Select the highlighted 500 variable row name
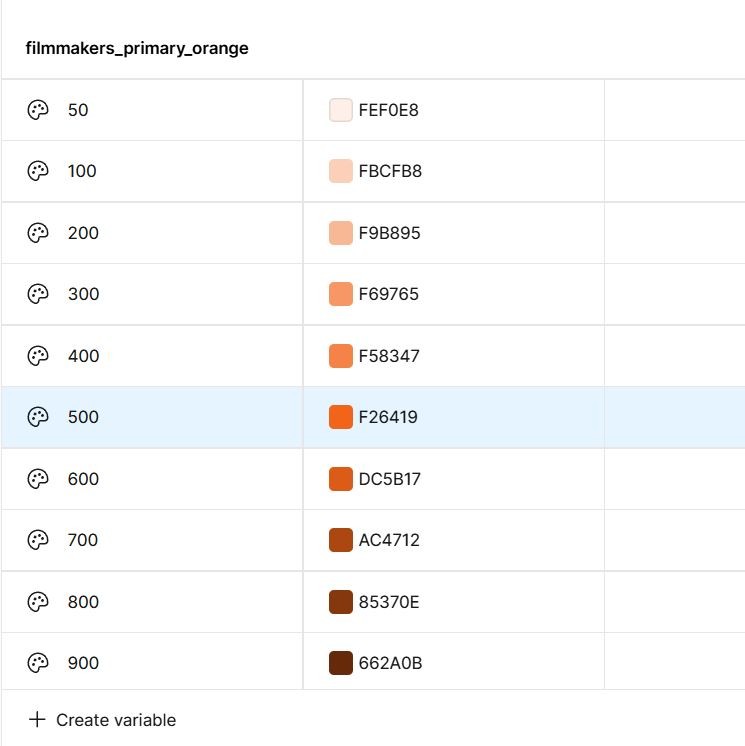745x746 pixels. coord(83,417)
